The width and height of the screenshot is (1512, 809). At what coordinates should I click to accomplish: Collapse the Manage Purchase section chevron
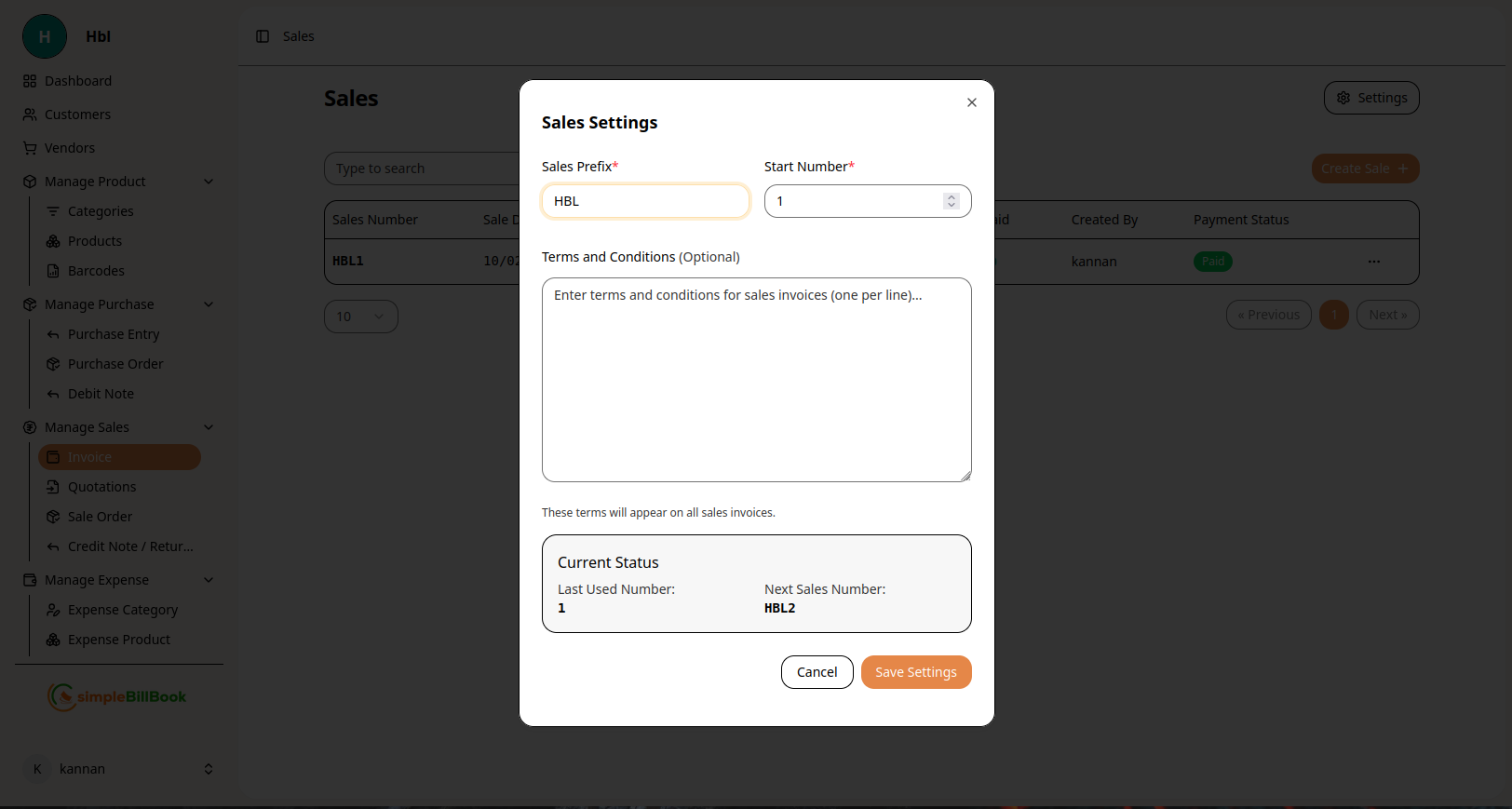[x=209, y=304]
